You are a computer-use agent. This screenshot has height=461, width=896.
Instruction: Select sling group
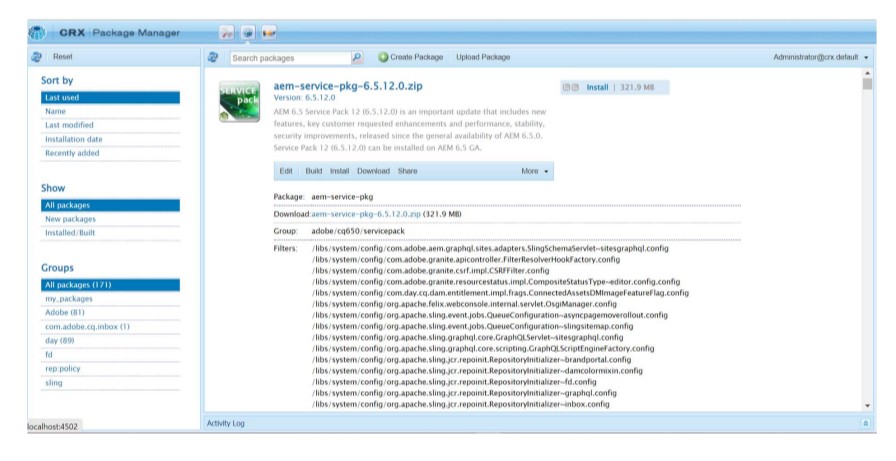tap(110, 383)
